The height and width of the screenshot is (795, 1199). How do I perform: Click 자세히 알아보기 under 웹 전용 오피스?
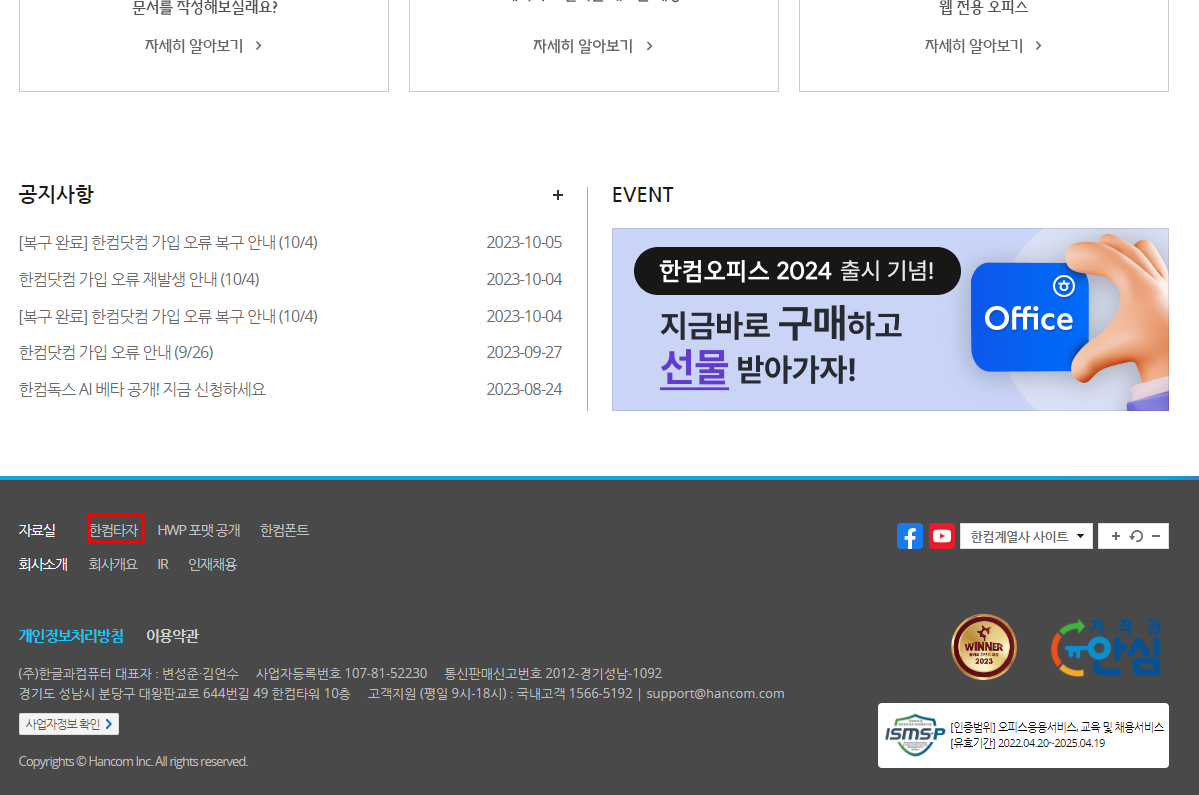click(x=983, y=46)
